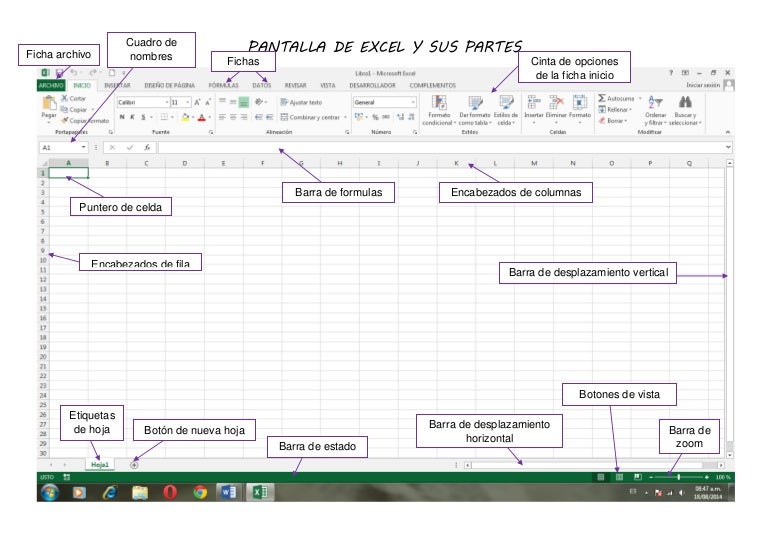The width and height of the screenshot is (768, 544).
Task: Add new sheet with plus button
Action: click(134, 464)
